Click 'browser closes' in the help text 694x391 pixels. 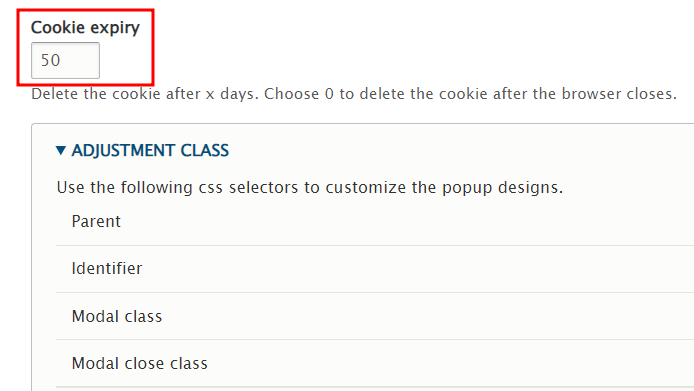[x=619, y=94]
